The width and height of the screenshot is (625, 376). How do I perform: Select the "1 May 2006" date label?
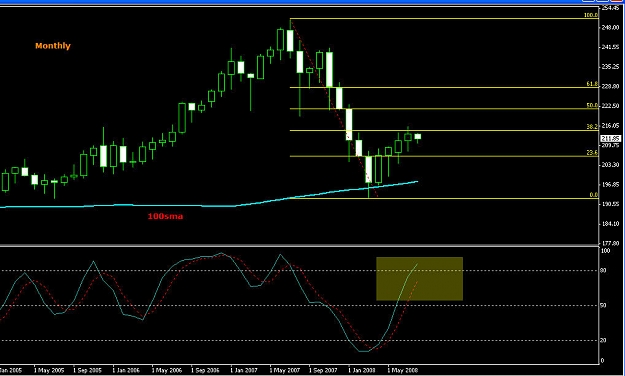pos(167,370)
